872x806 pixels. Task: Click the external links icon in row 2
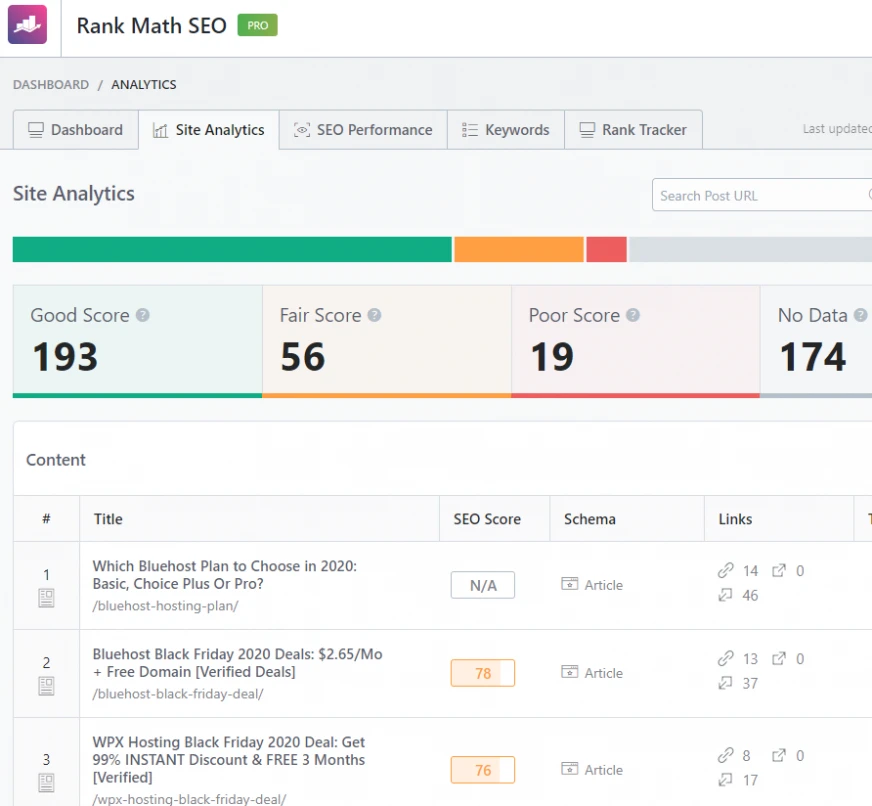[779, 658]
